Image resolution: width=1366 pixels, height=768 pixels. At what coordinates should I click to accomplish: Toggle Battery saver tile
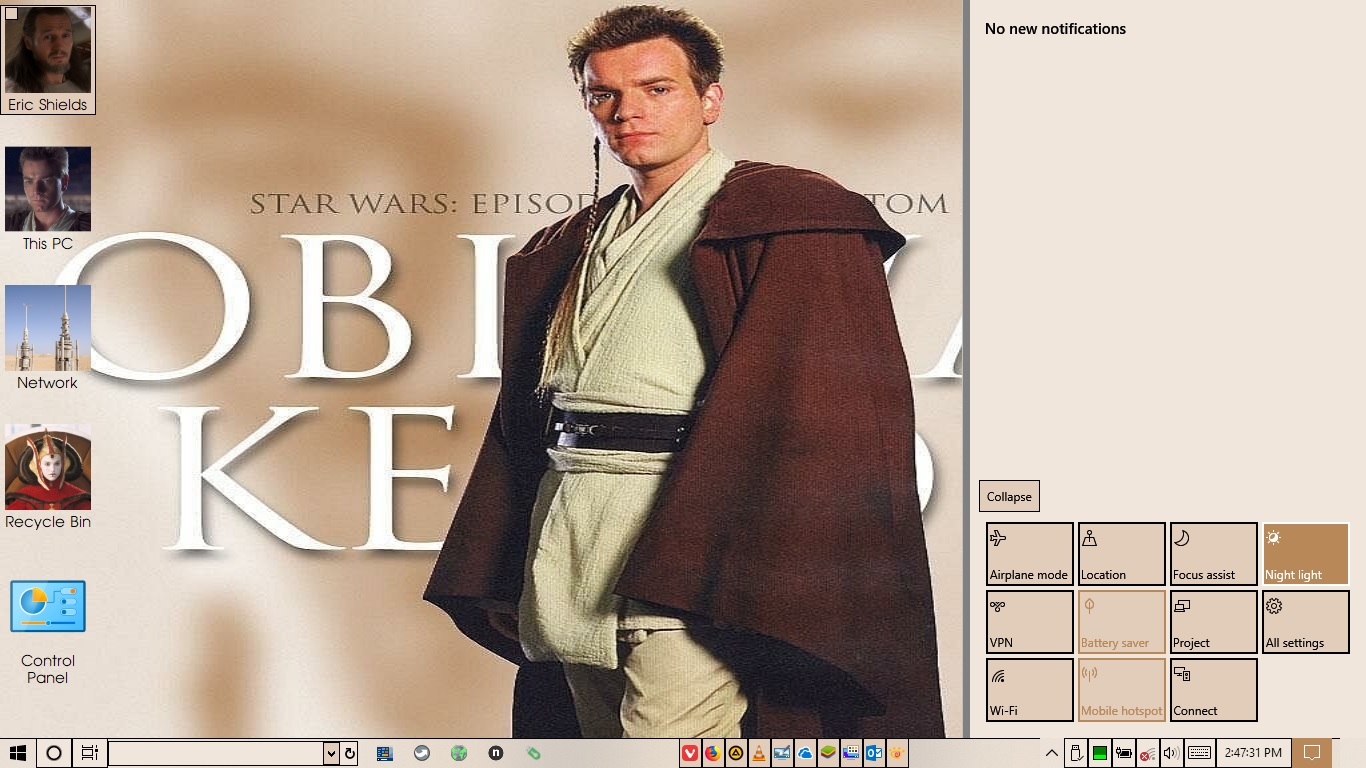click(x=1122, y=621)
